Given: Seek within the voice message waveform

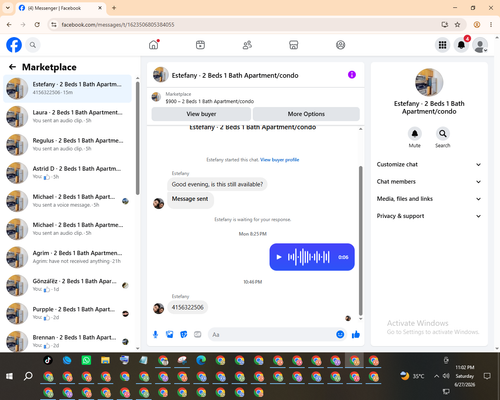Looking at the screenshot, I should coord(309,257).
